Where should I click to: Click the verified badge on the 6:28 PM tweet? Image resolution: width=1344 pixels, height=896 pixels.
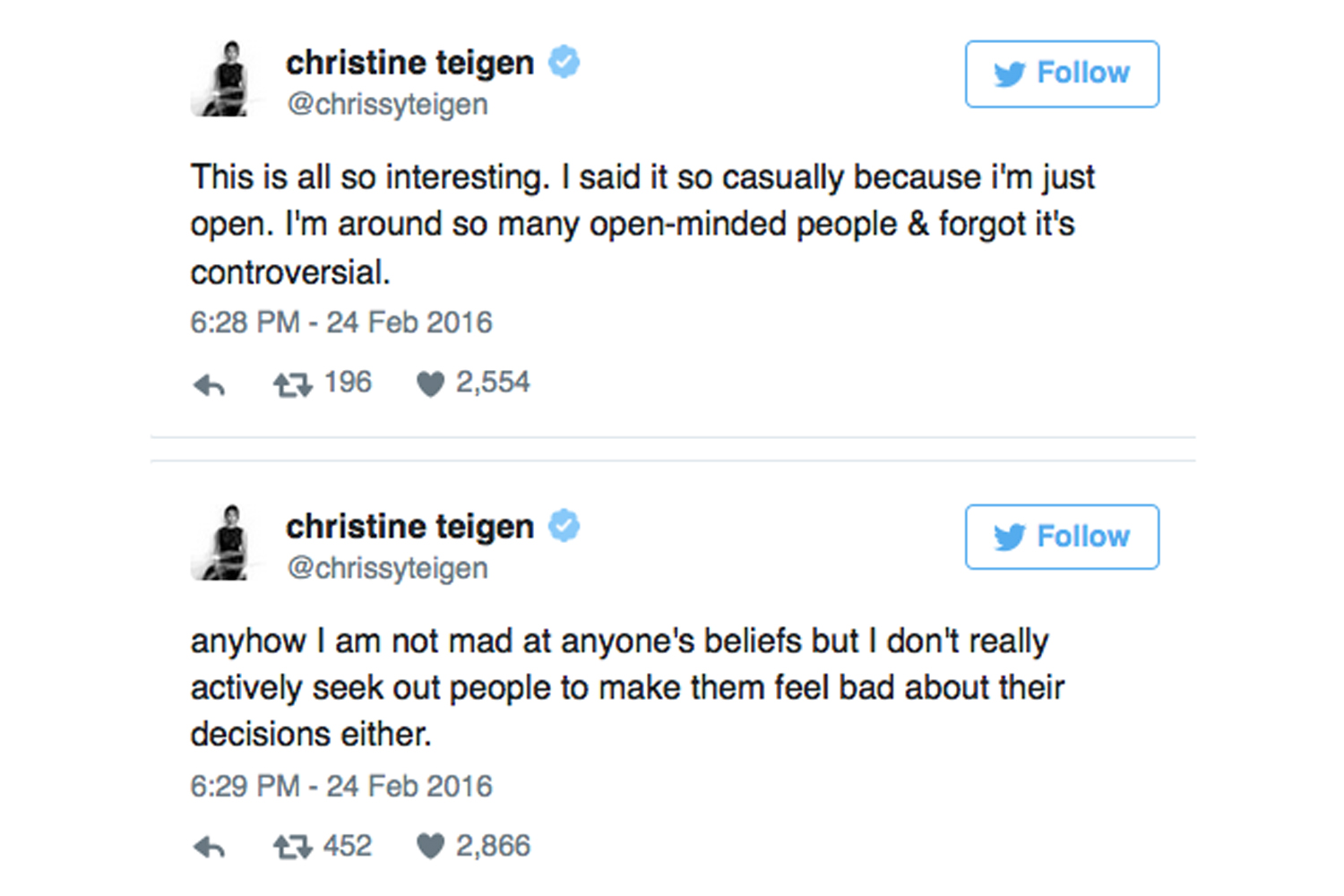[x=564, y=62]
